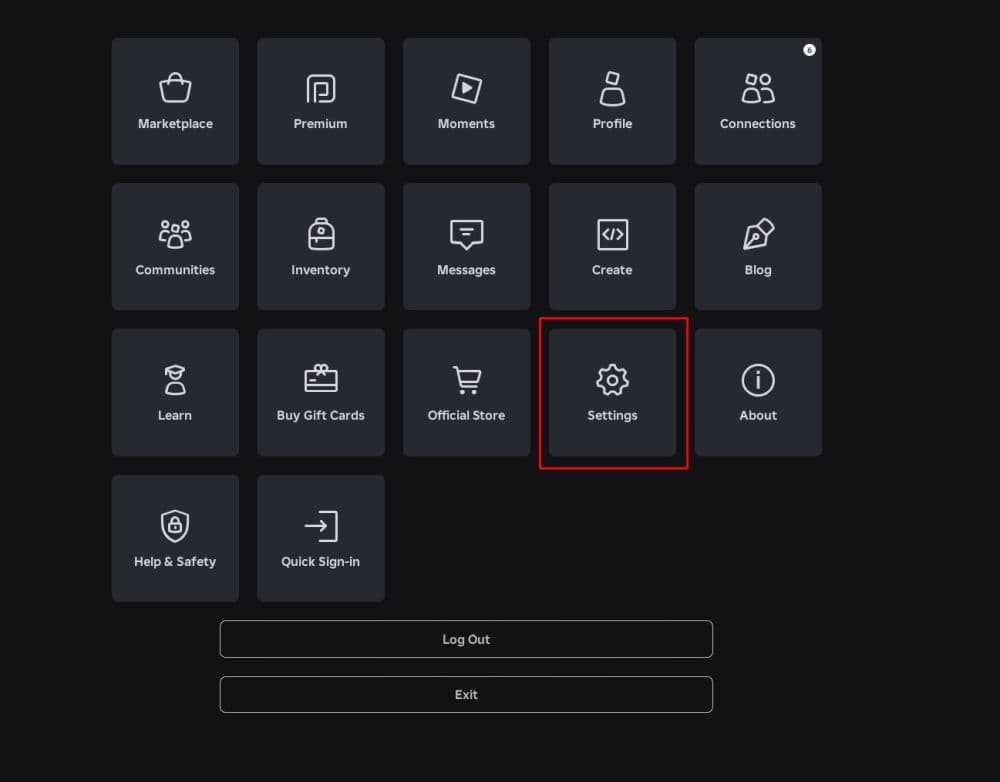This screenshot has height=782, width=1000.
Task: Open the Marketplace
Action: [x=175, y=100]
